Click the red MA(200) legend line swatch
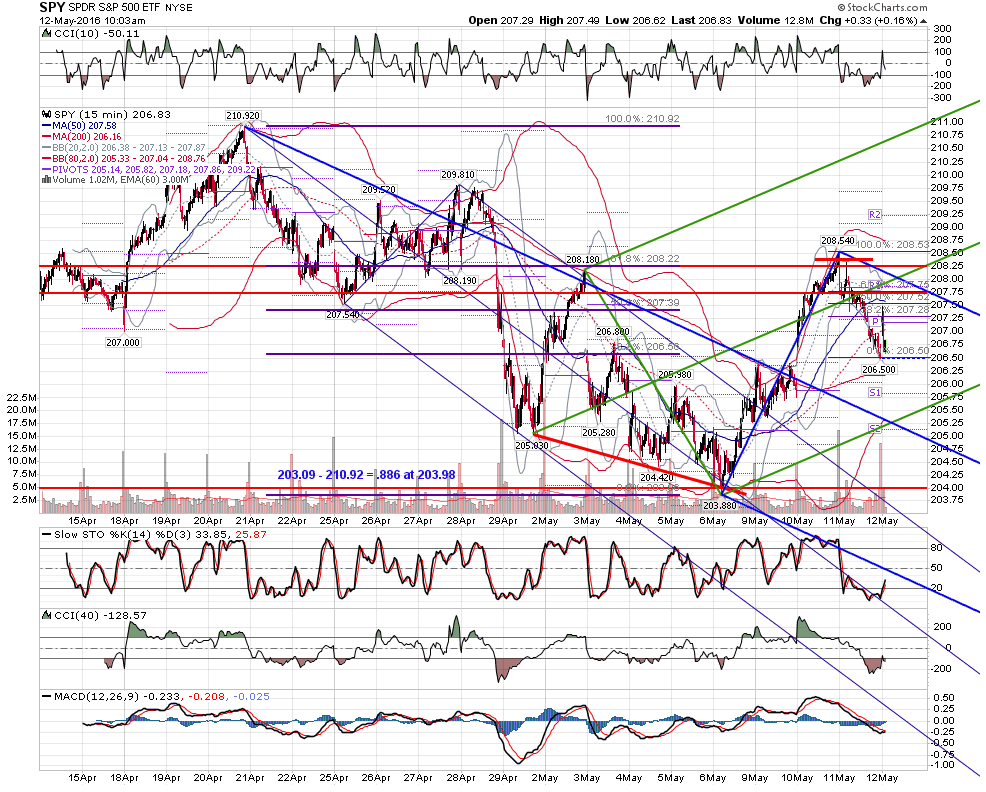Viewport: 986px width, 792px height. [47, 137]
